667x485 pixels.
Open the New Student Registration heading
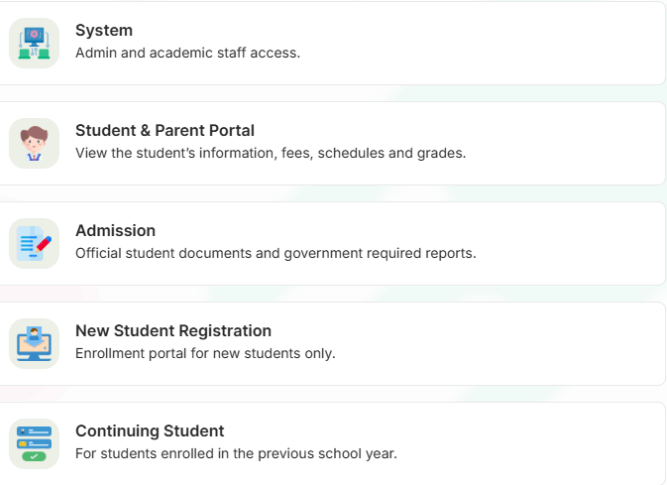pos(173,331)
